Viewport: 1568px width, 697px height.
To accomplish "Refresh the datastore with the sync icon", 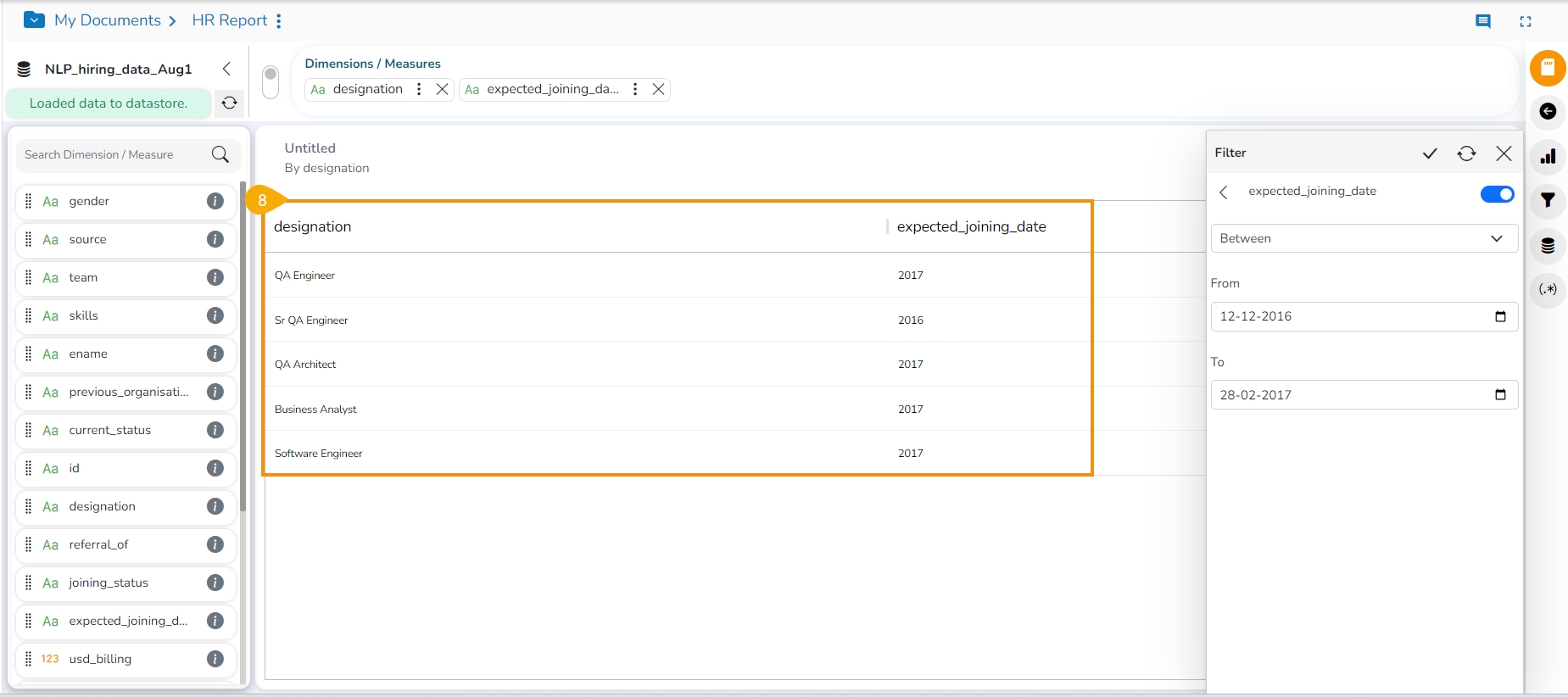I will coord(230,103).
